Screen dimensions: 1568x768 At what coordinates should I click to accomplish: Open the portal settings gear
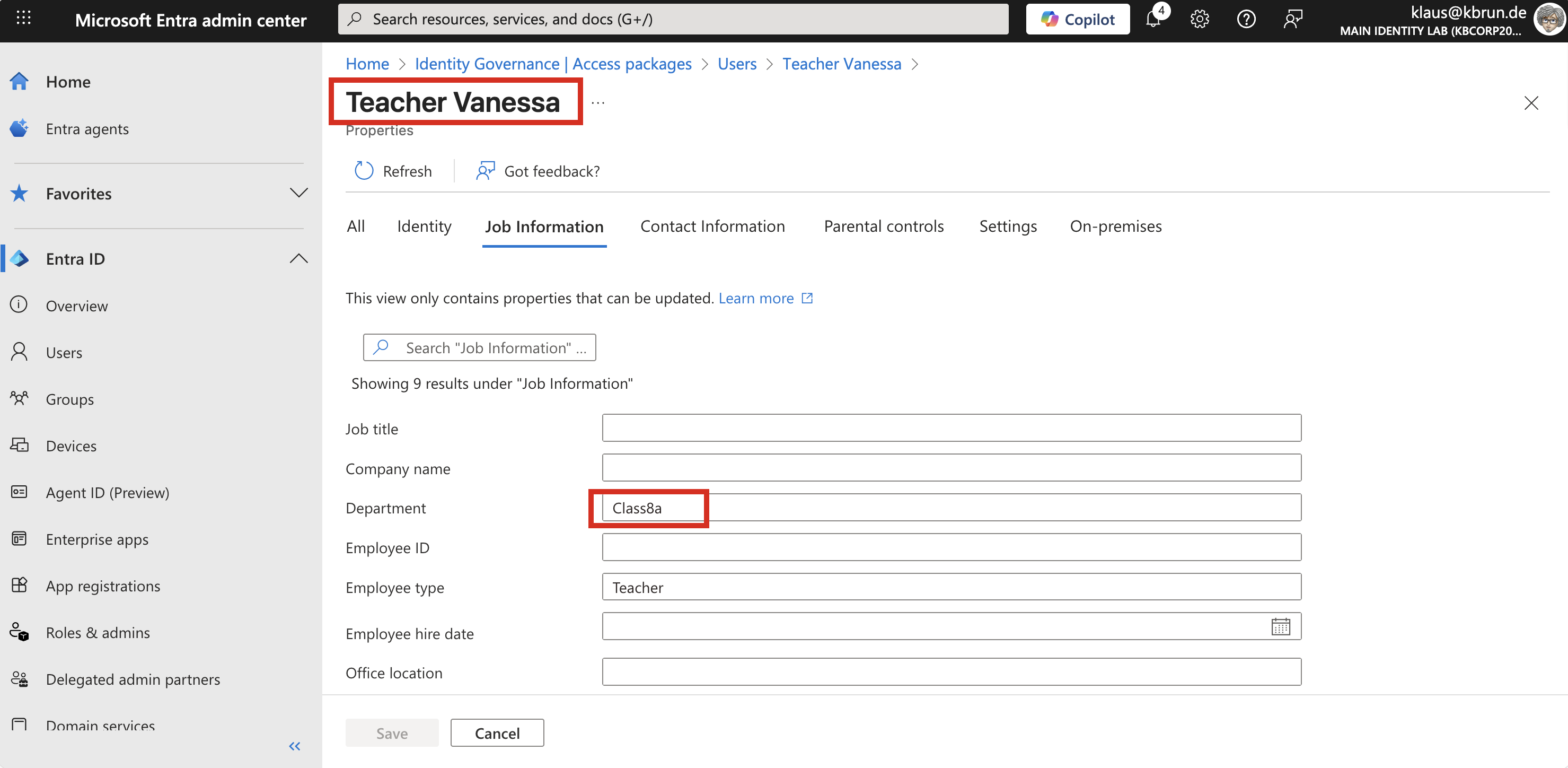[1199, 20]
